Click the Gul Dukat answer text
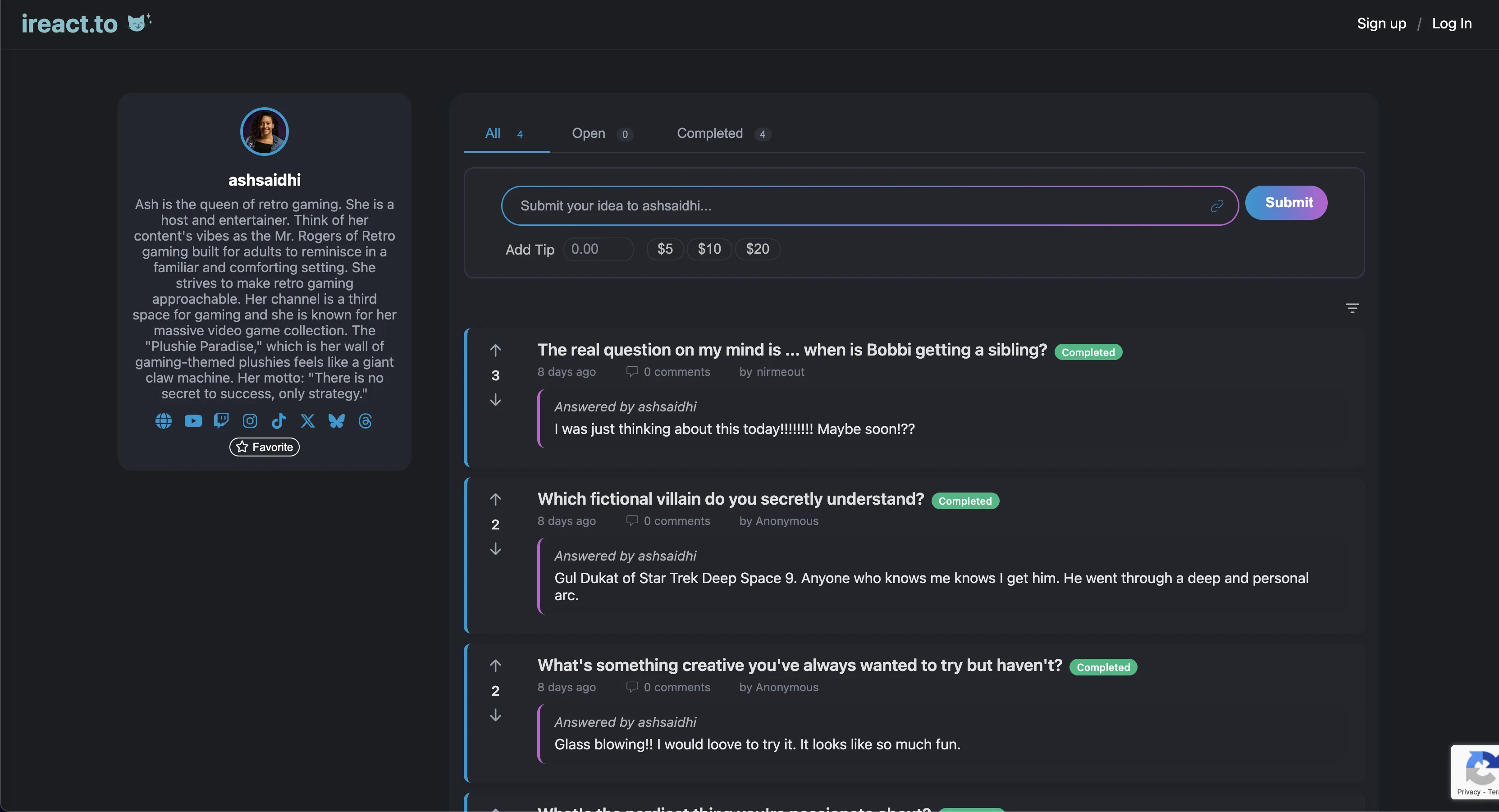 pyautogui.click(x=931, y=586)
